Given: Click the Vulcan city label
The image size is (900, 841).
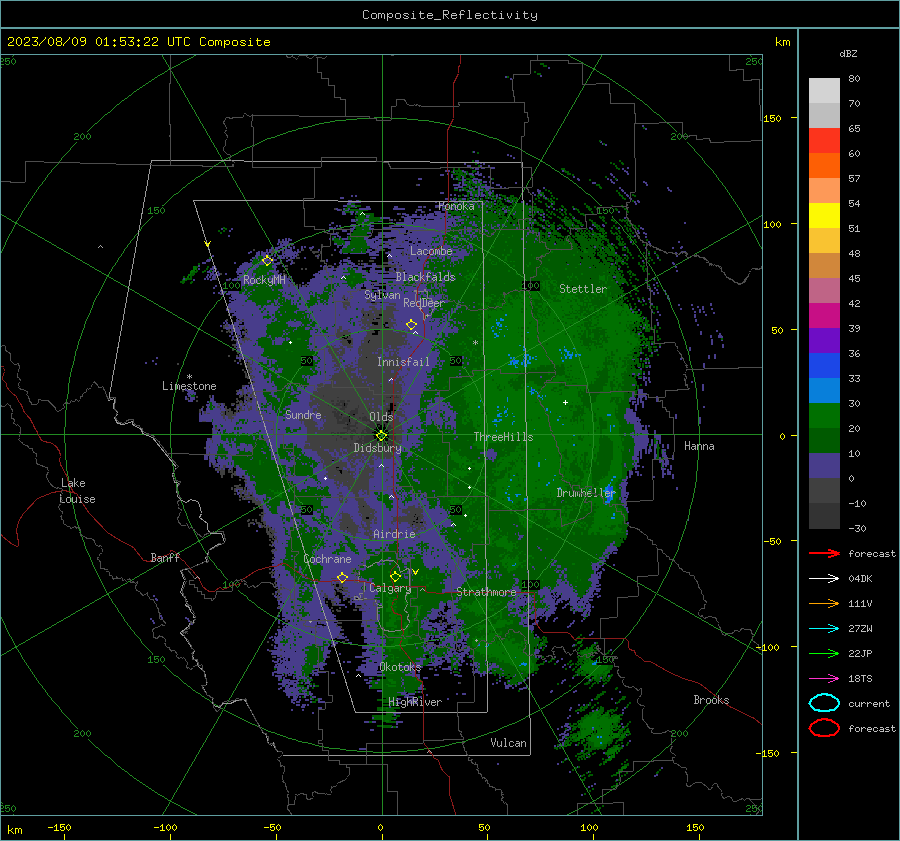Looking at the screenshot, I should click(508, 743).
